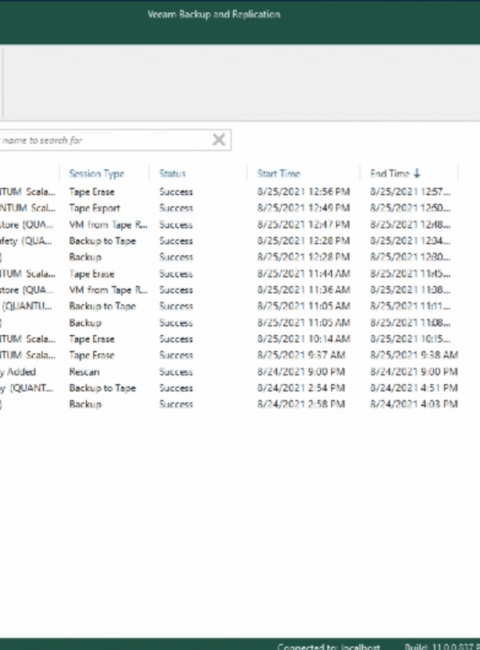480x650 pixels.
Task: Select end time 8/25/2021 9:38 AM
Action: tap(414, 355)
